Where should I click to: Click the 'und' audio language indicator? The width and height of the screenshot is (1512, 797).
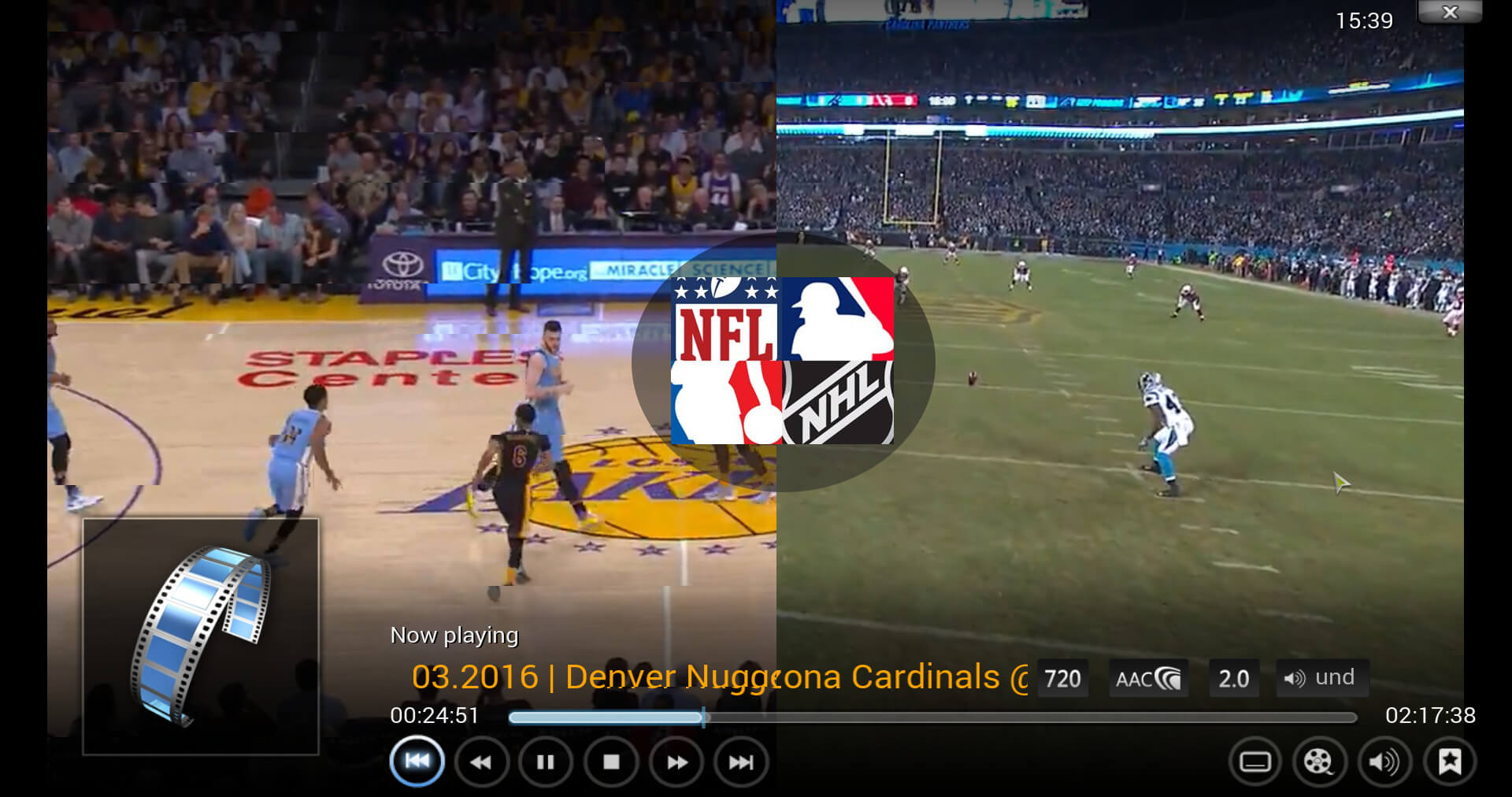pos(1322,677)
